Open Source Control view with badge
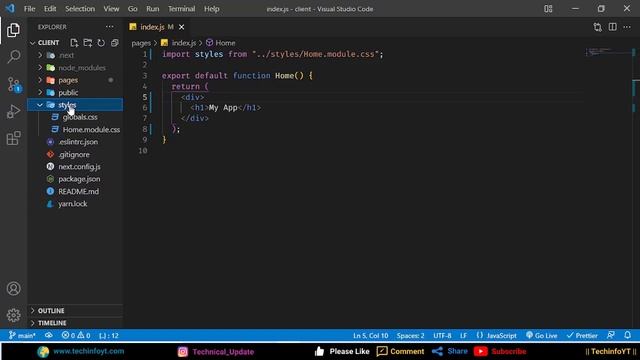This screenshot has width=640, height=360. (13, 84)
